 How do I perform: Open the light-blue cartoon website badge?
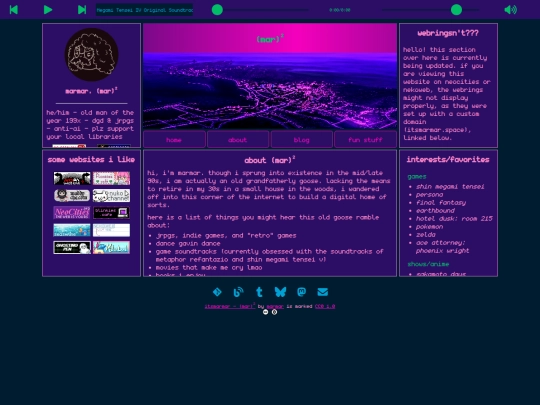pos(111,247)
